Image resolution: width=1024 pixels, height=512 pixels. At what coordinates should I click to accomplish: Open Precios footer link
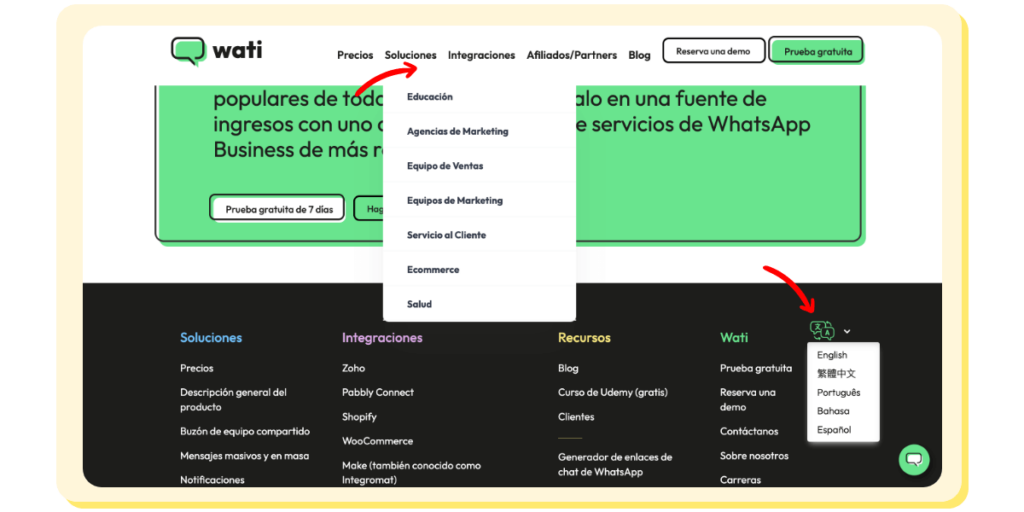pos(197,368)
